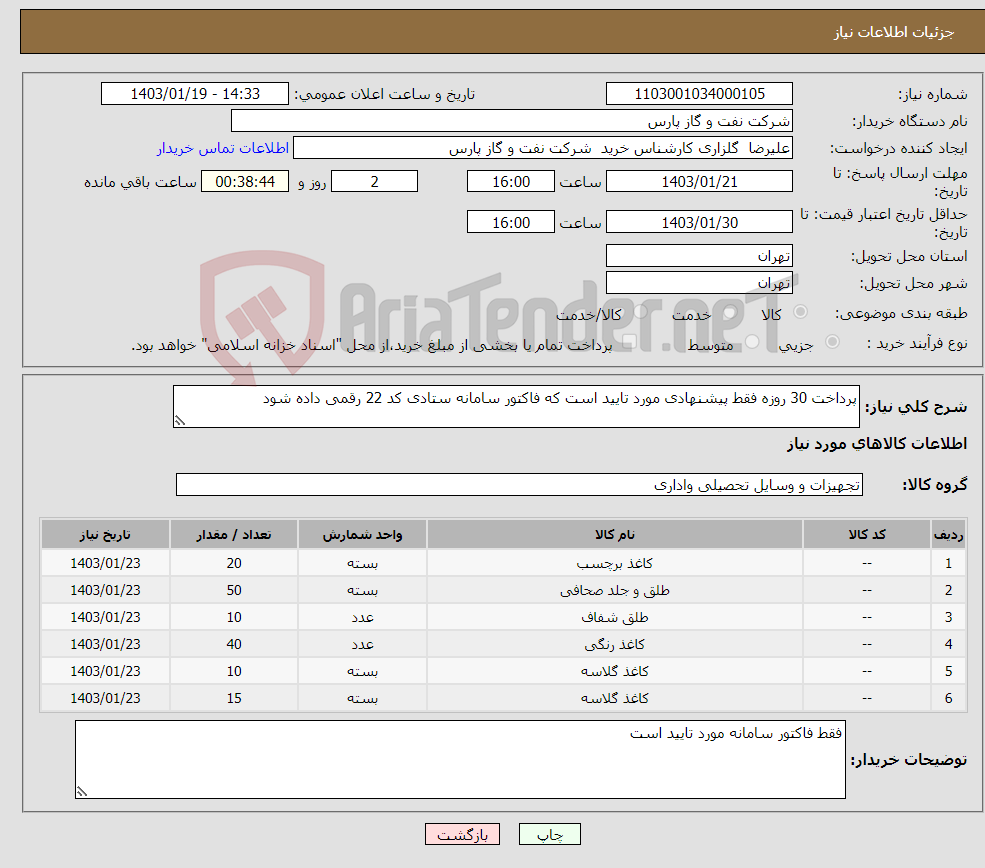The height and width of the screenshot is (868, 985).
Task: Click heading اطلاعات کالاهای مورد نیاز
Action: [877, 444]
